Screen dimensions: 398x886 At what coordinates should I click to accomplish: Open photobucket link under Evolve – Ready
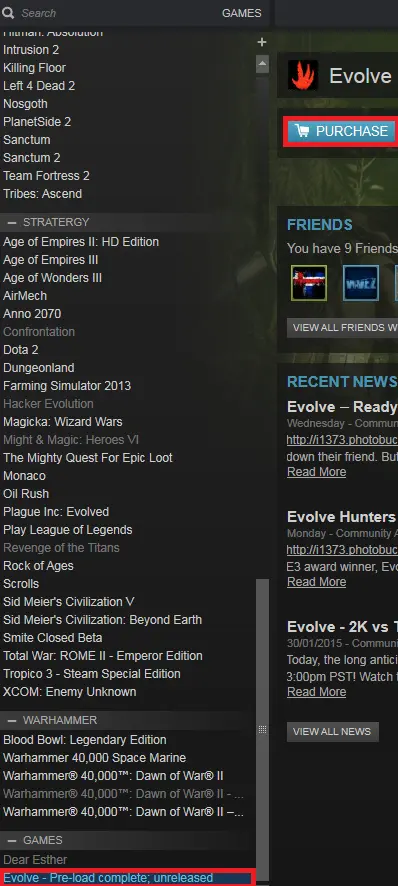pos(342,439)
